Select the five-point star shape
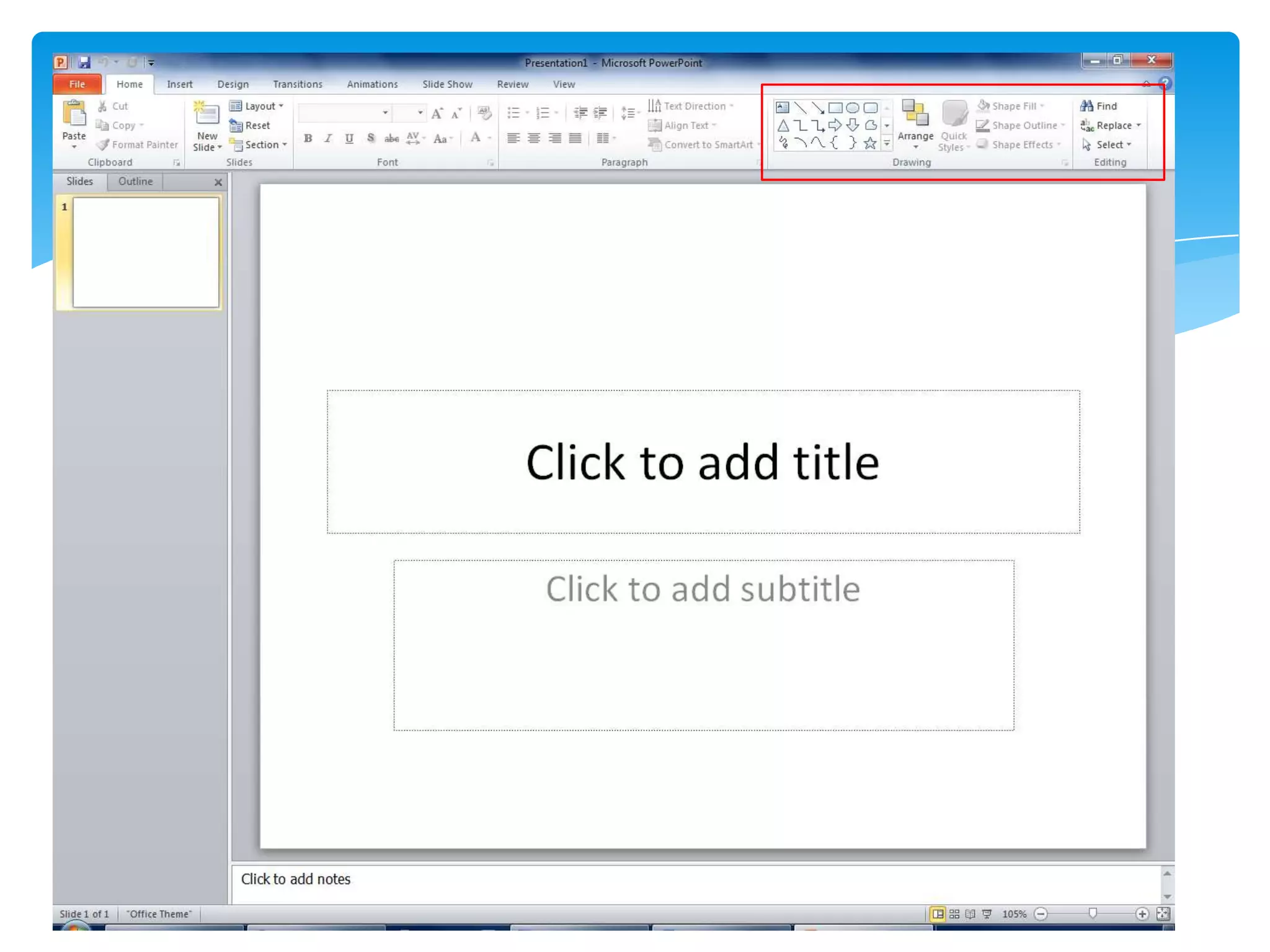This screenshot has width=1270, height=952. 870,144
